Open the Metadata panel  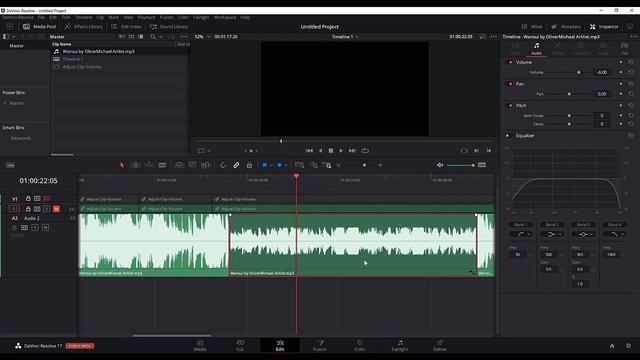click(566, 27)
